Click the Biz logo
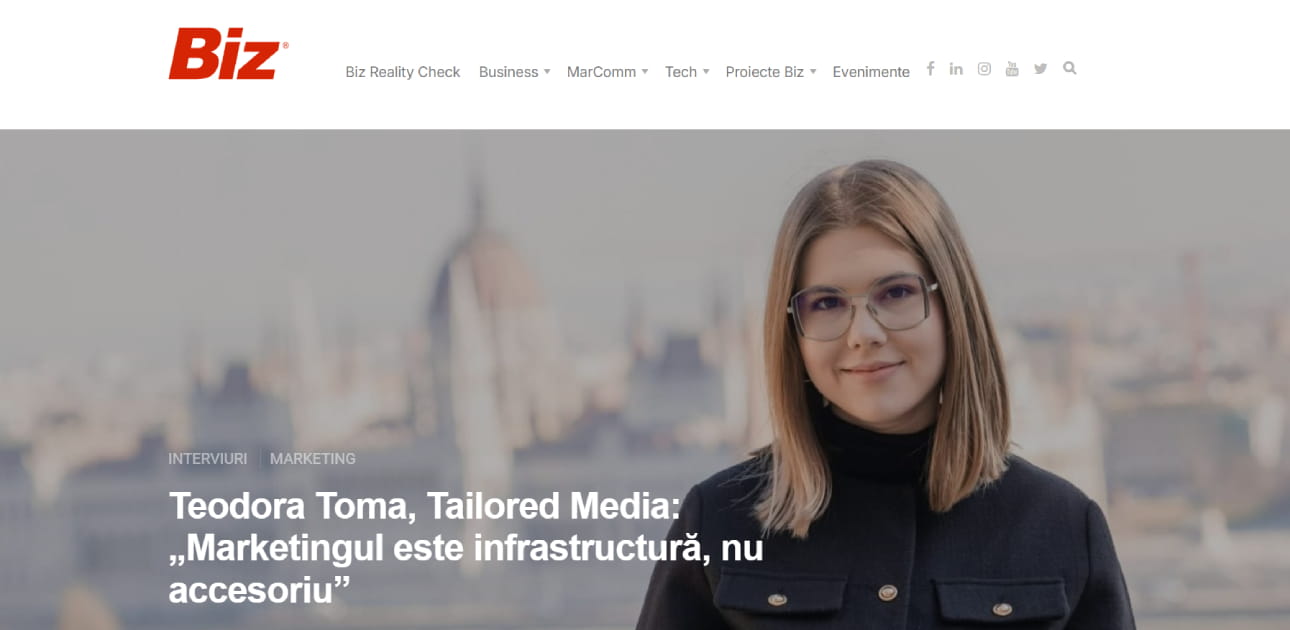Viewport: 1290px width, 630px height. [229, 53]
